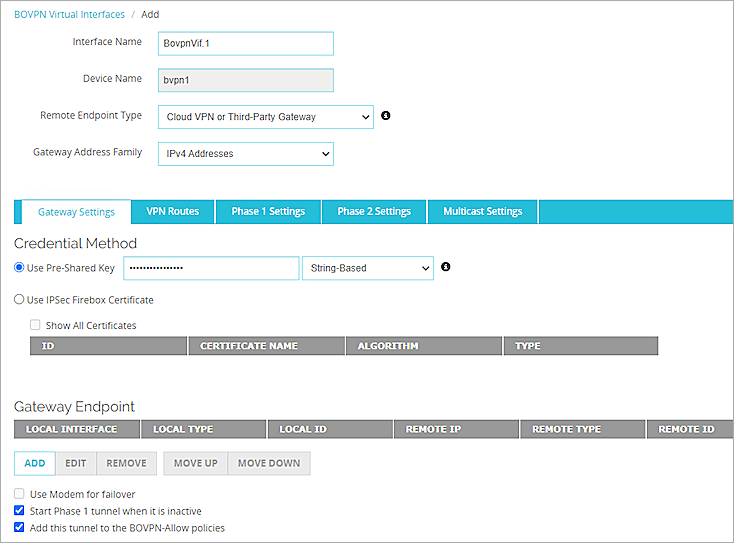Click REMOTE IP column header
The image size is (734, 543).
point(456,429)
